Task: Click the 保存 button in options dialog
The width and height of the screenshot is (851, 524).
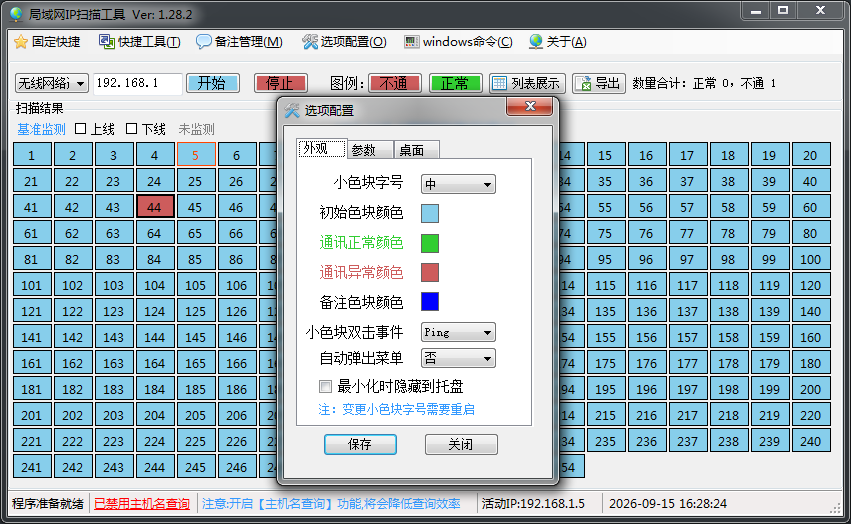Action: pyautogui.click(x=360, y=444)
